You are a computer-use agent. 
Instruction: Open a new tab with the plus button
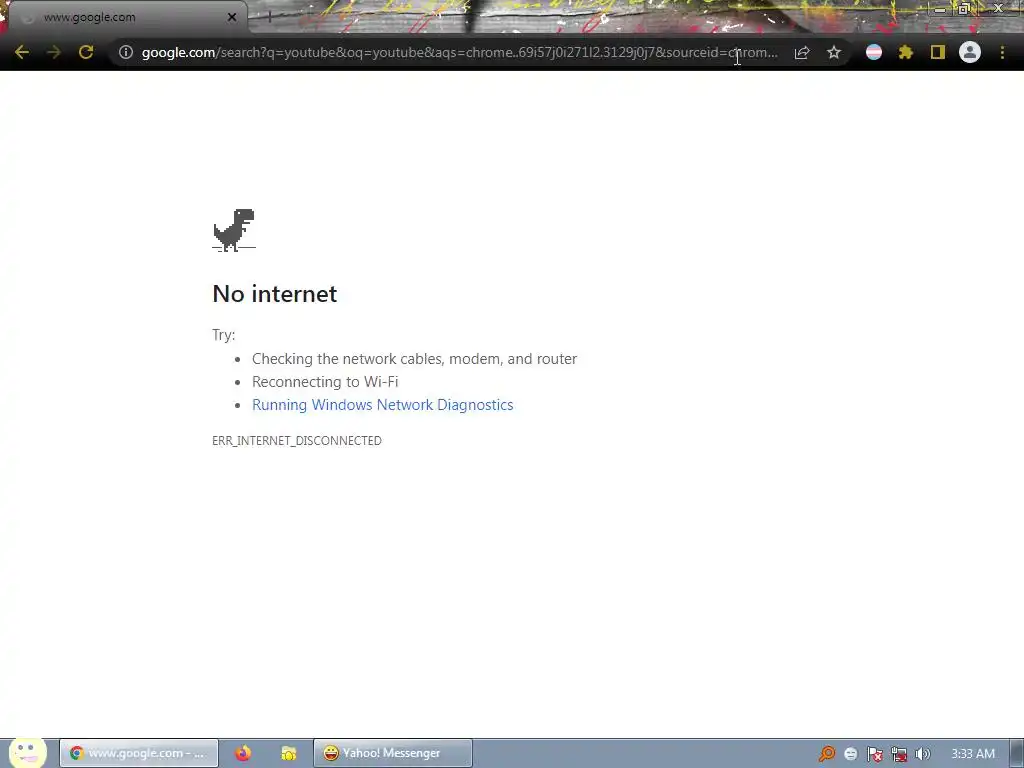pos(270,18)
